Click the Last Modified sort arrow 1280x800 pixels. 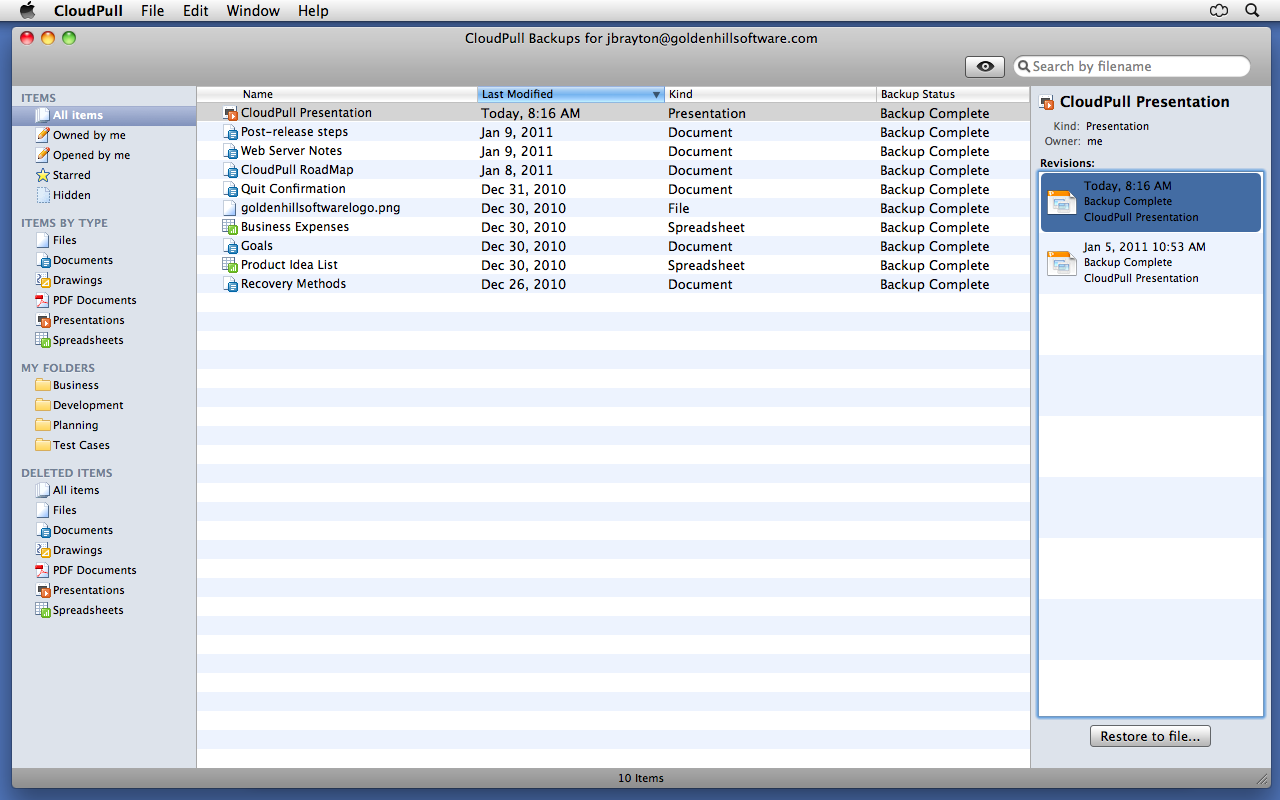[656, 95]
